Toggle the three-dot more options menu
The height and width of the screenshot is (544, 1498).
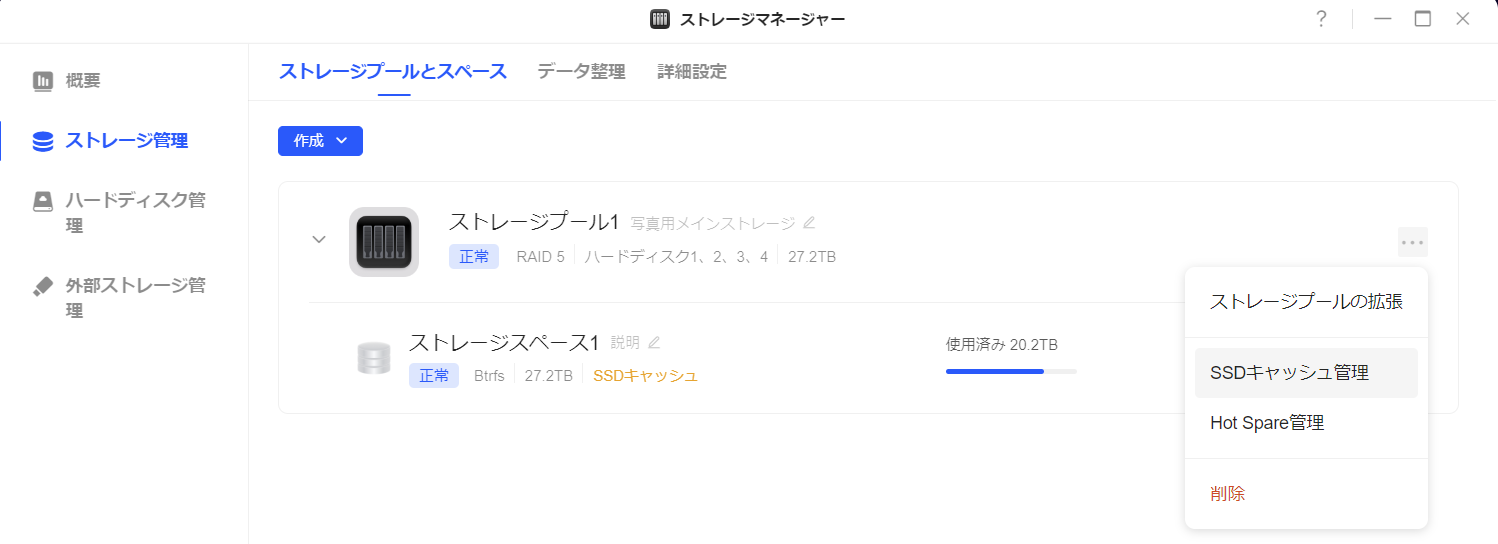click(1412, 242)
